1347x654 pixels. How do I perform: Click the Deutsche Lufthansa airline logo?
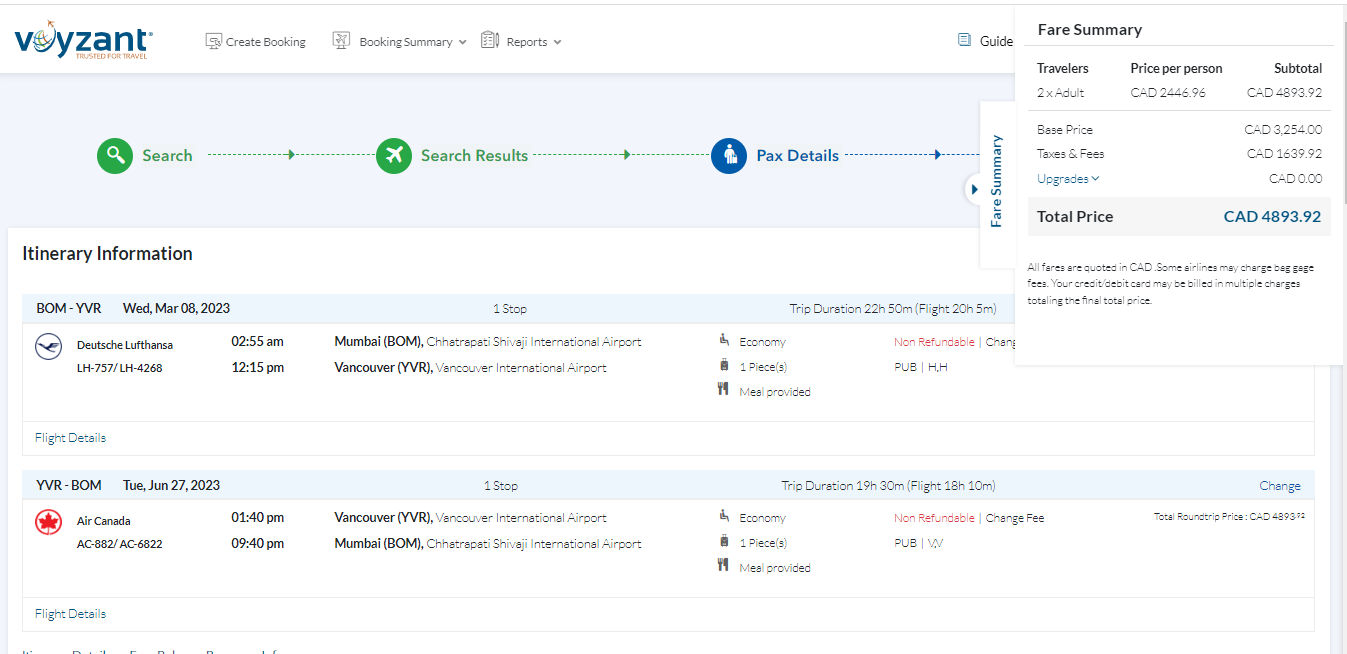[x=48, y=347]
